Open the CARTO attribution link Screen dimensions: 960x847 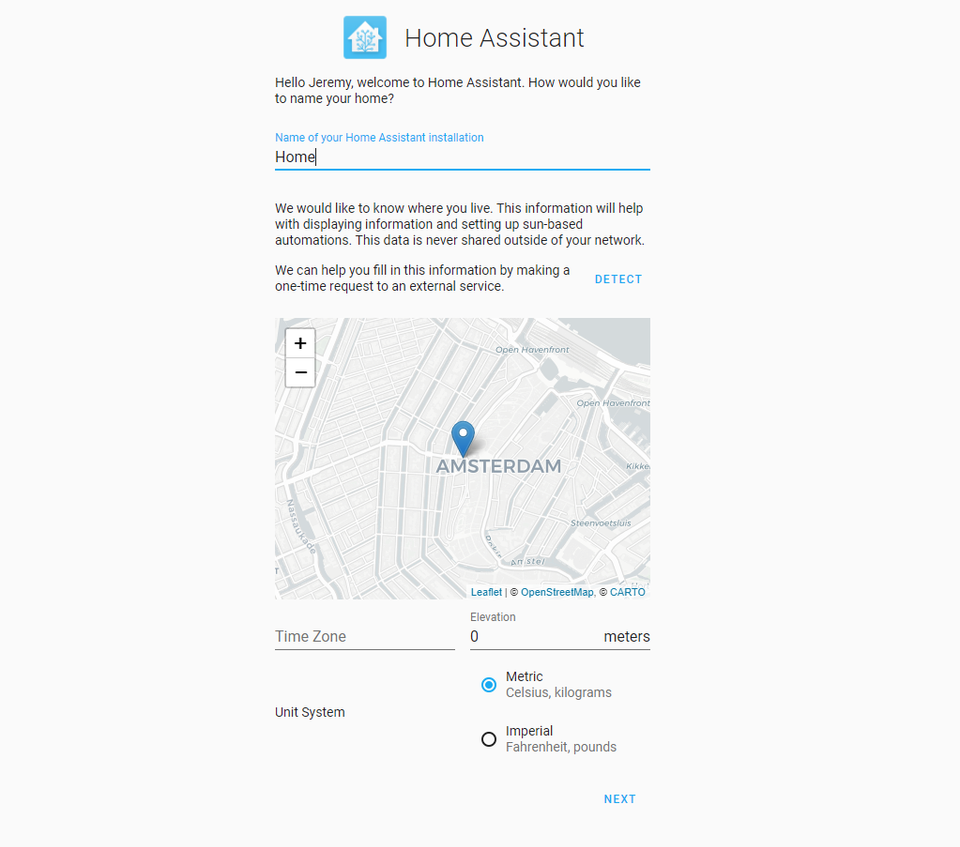627,592
